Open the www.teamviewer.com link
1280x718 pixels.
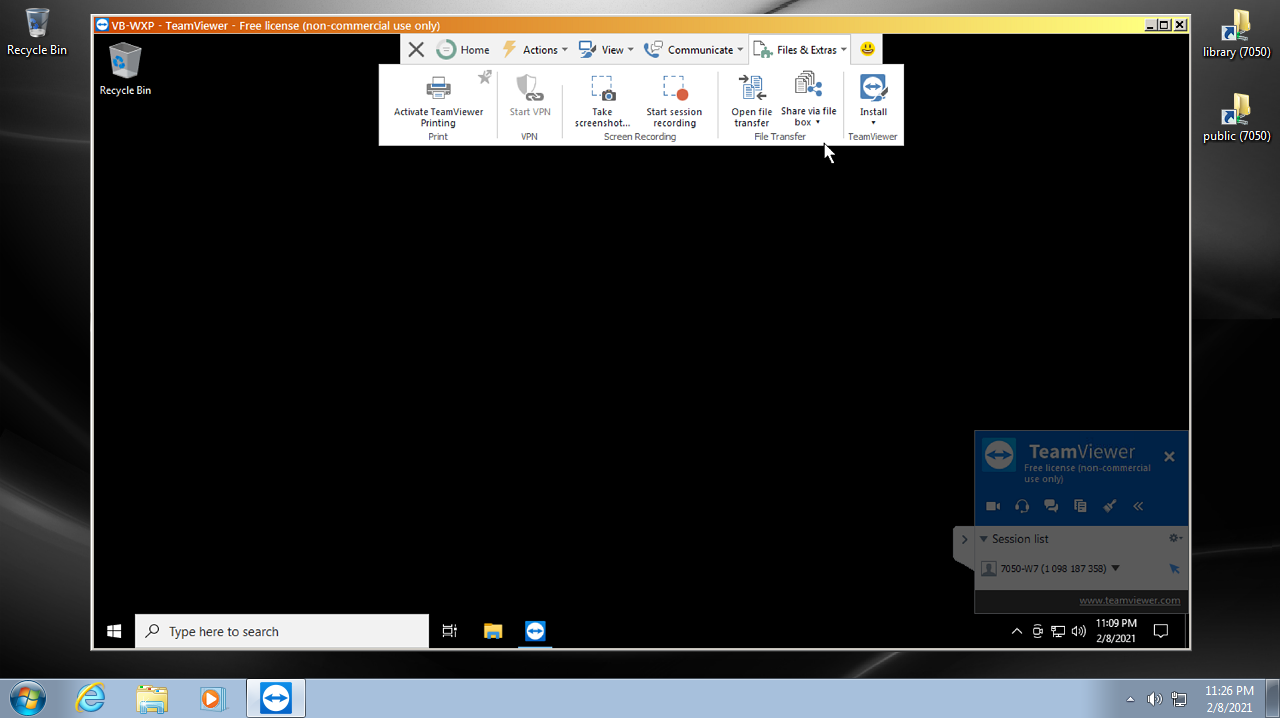[1129, 601]
